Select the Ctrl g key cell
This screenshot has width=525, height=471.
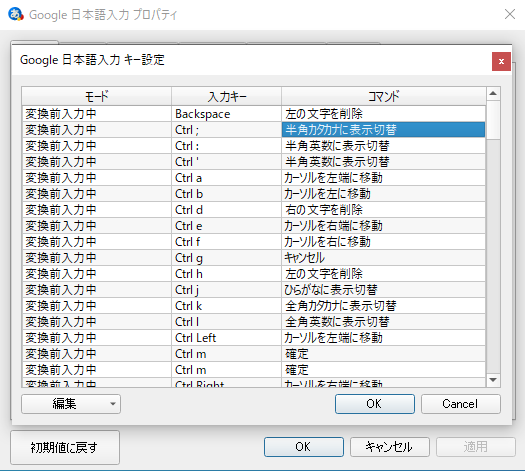(226, 258)
